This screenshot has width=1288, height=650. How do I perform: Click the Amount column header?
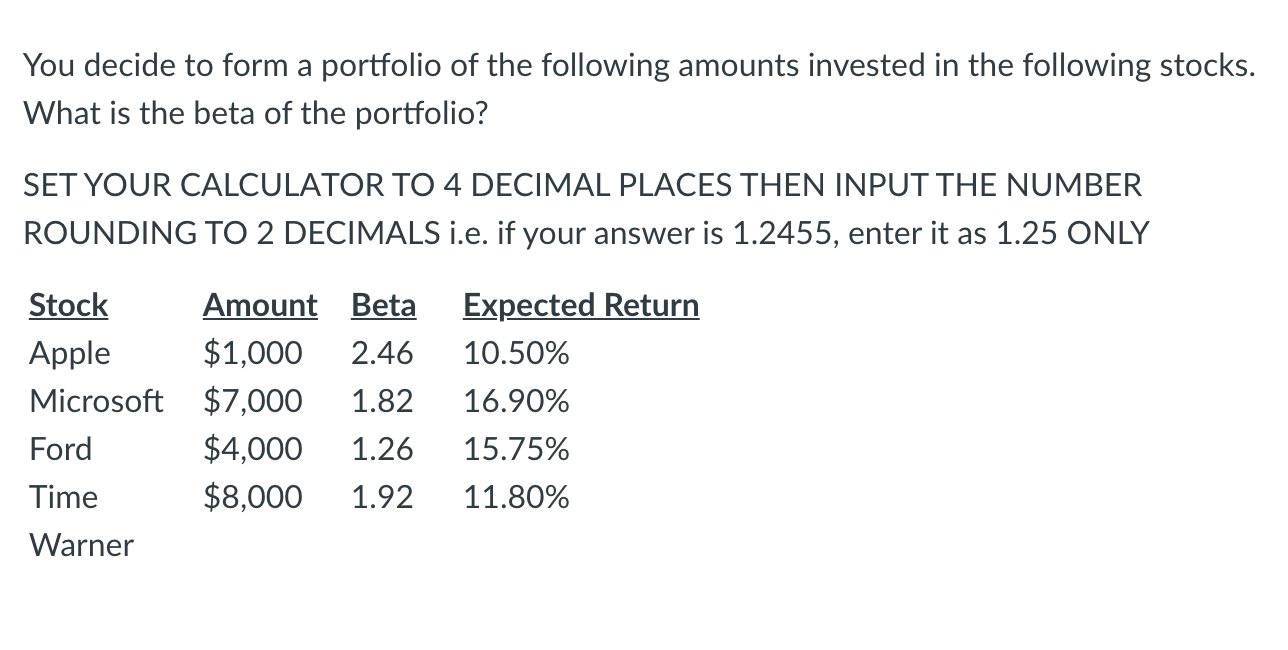259,305
